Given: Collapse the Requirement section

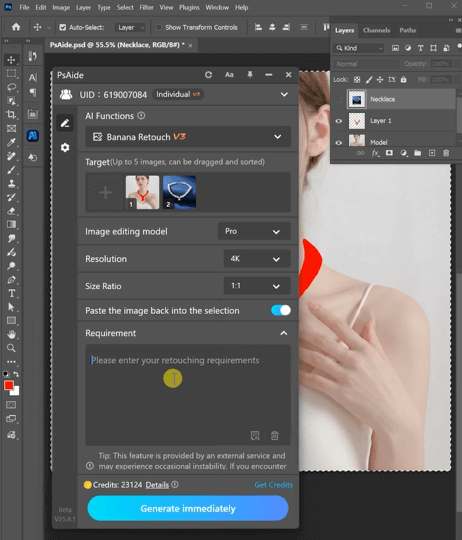Looking at the screenshot, I should 284,333.
